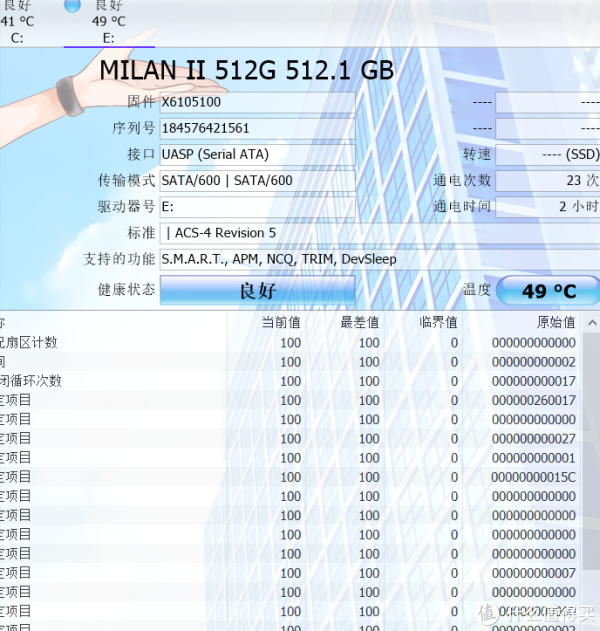Click the firmware field X6105100
The image size is (600, 631).
(258, 102)
